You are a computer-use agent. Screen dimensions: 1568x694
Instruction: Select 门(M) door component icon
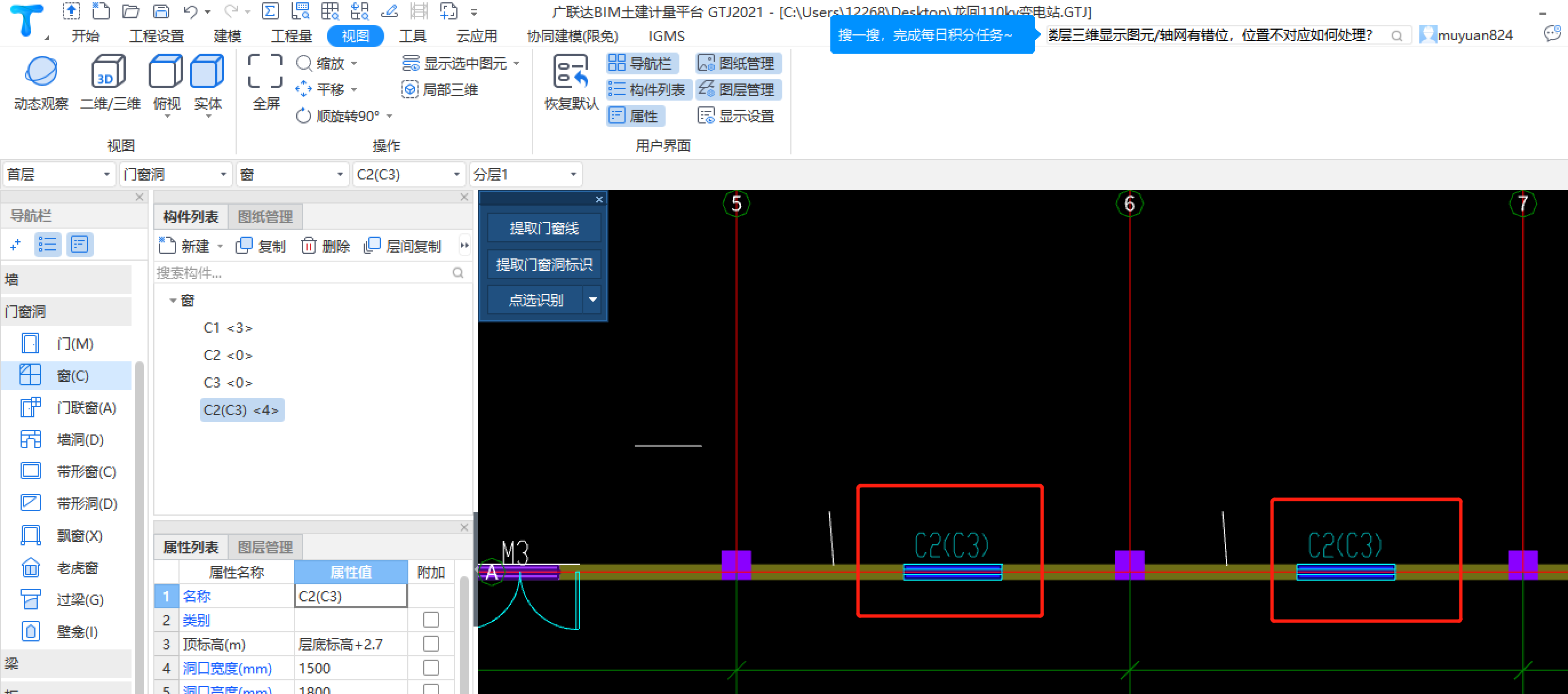[x=30, y=344]
